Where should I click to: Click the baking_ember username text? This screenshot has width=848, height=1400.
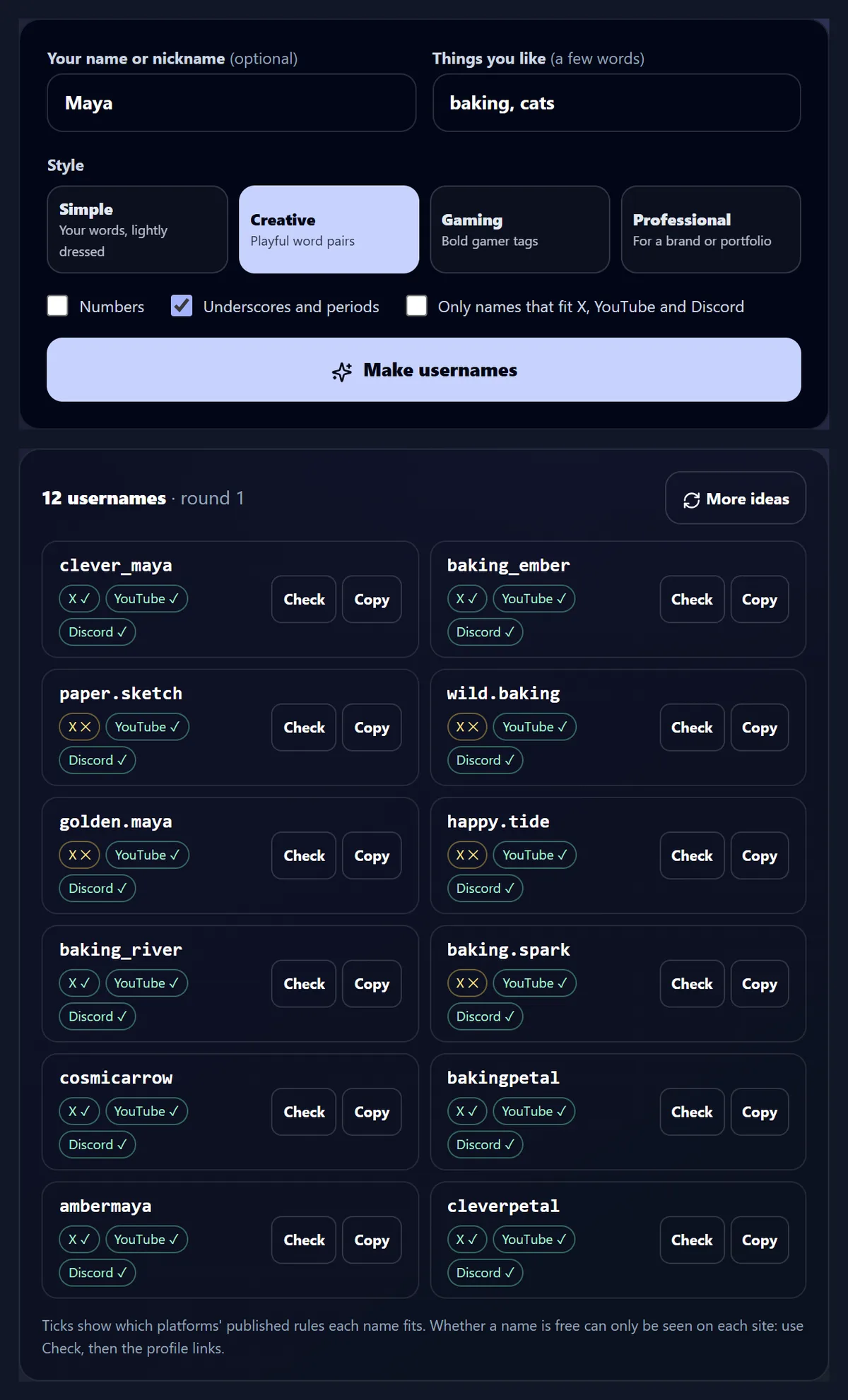(508, 565)
